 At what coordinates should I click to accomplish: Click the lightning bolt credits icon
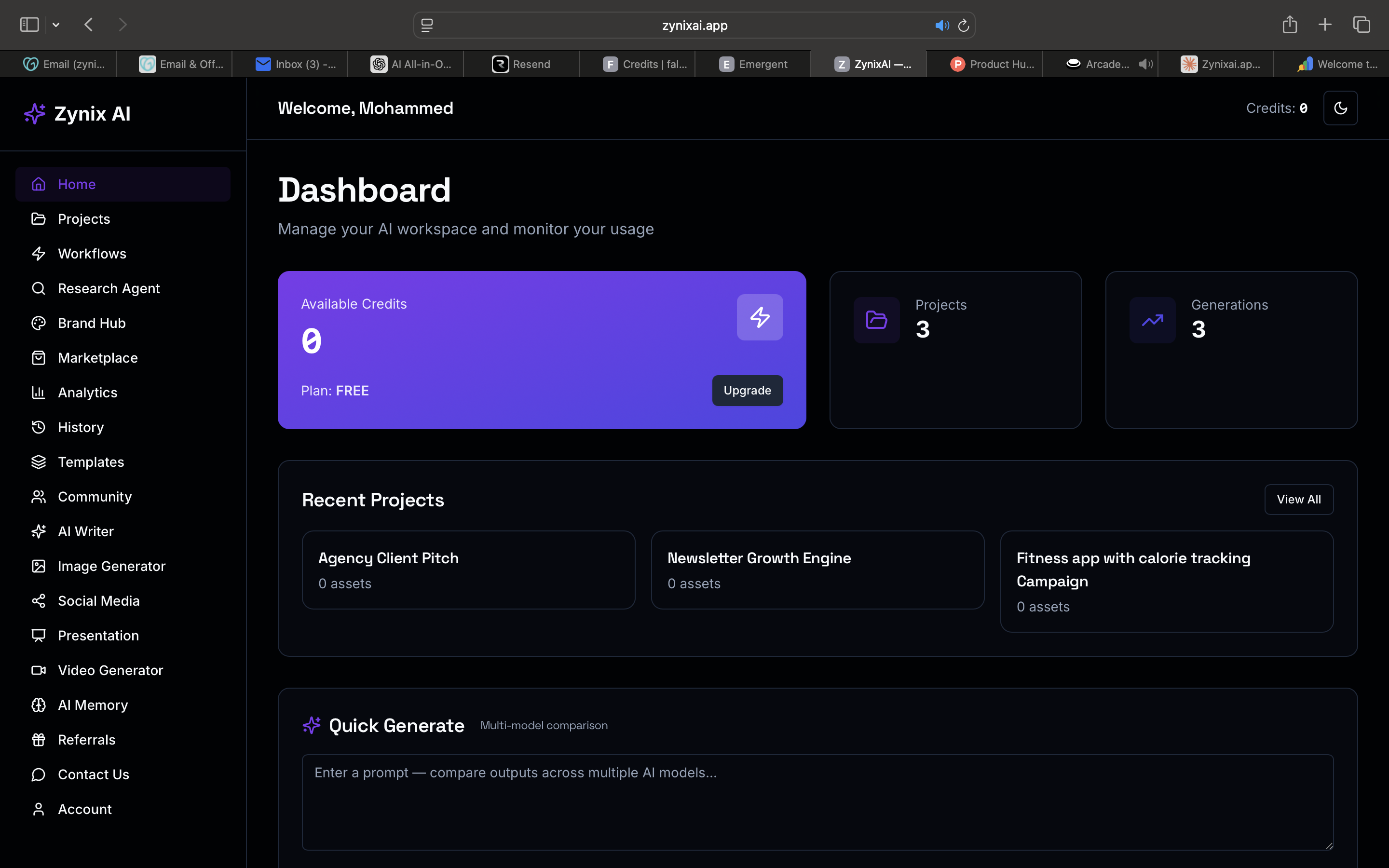tap(759, 317)
